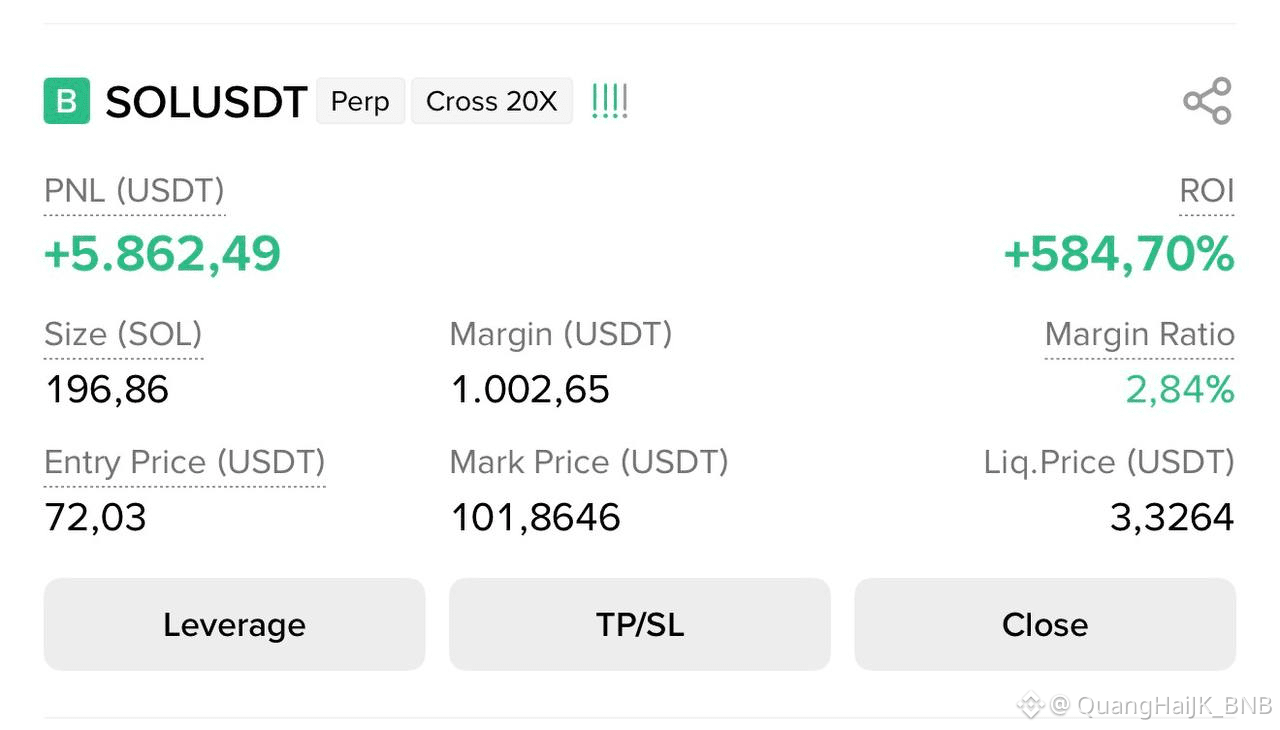The width and height of the screenshot is (1280, 730).
Task: Select the +584,70% ROI value
Action: click(1119, 254)
